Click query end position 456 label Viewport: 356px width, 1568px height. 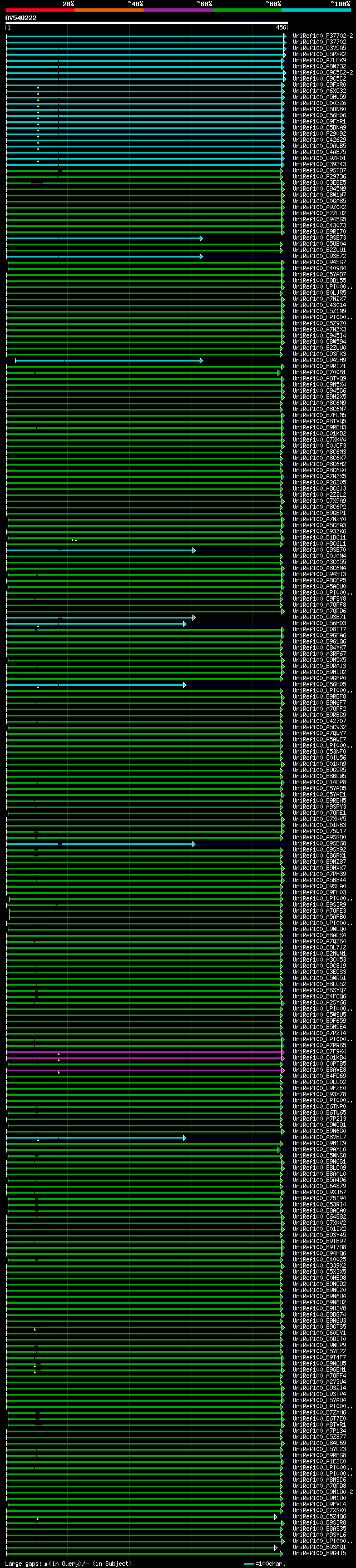pyautogui.click(x=280, y=27)
